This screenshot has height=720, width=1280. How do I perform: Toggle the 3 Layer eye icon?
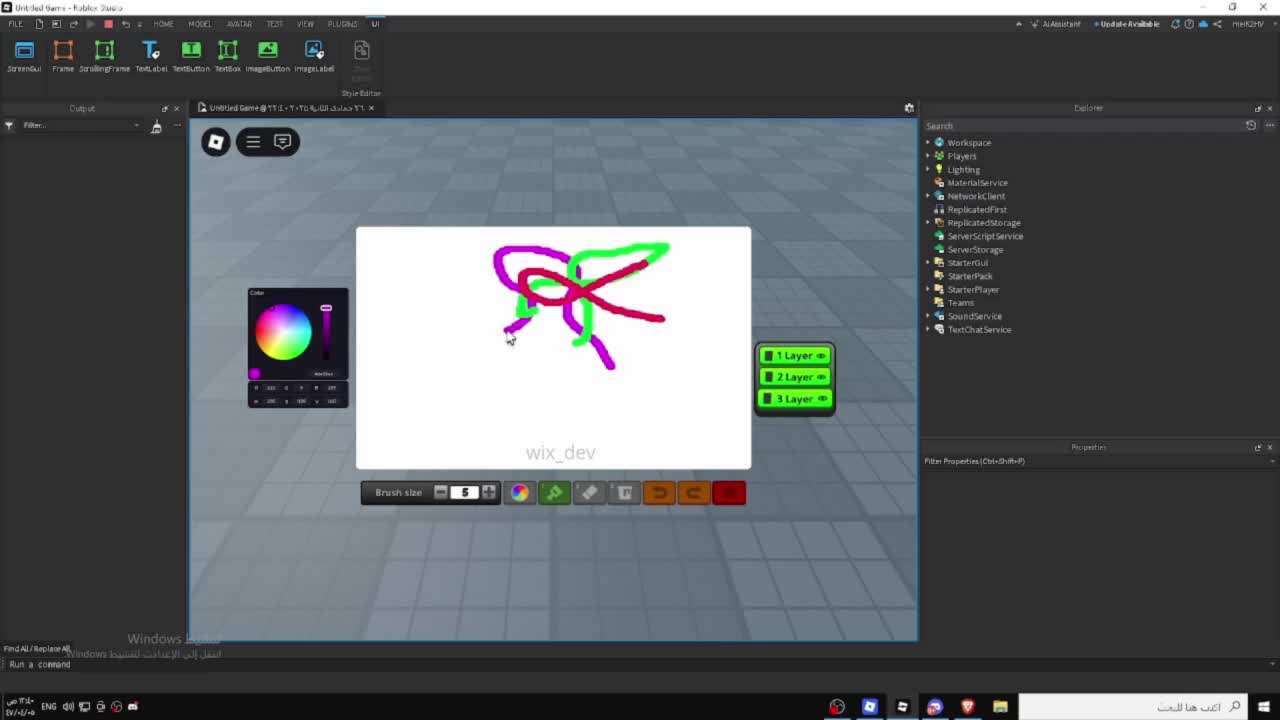[821, 399]
